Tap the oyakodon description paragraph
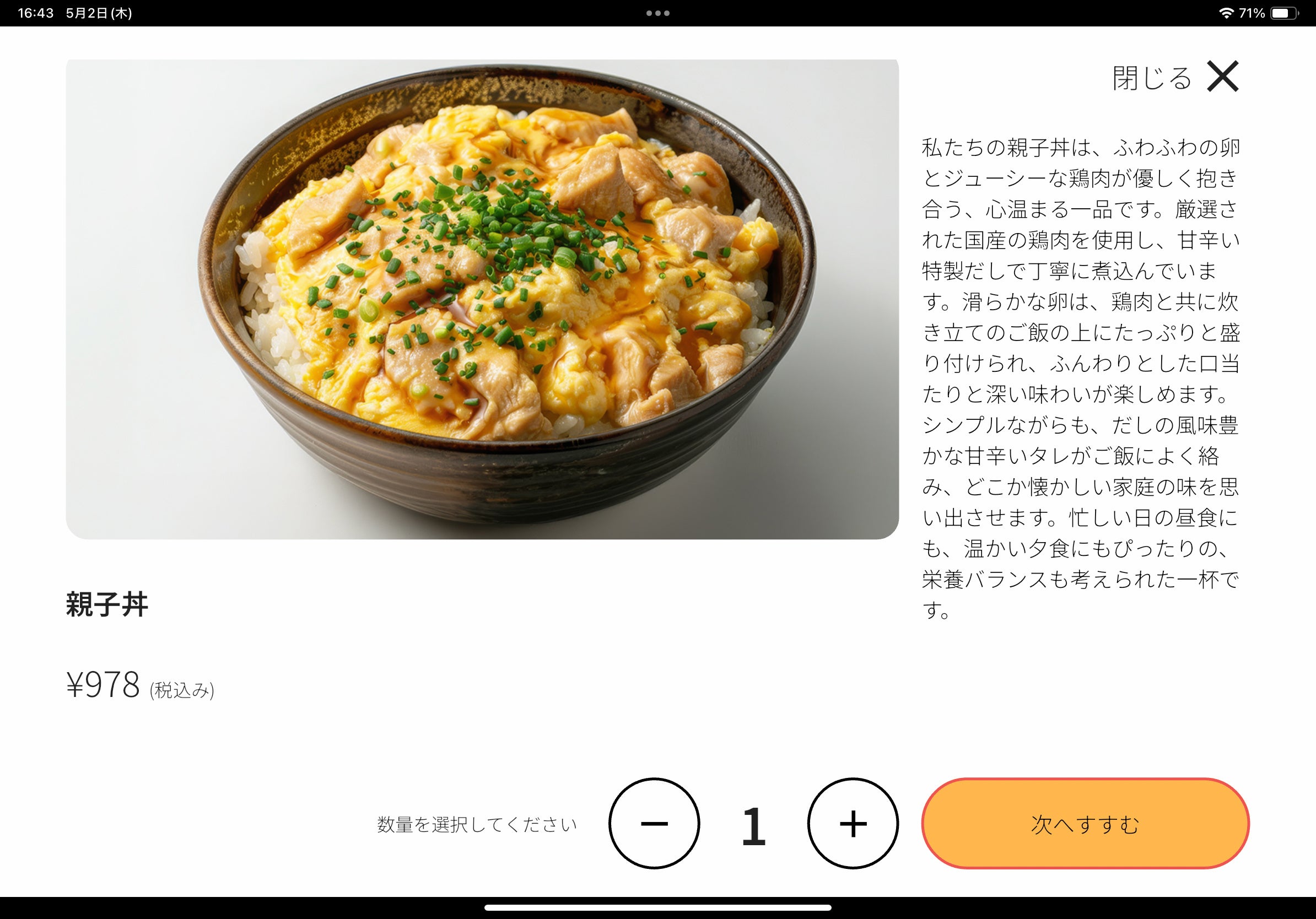Screen dimensions: 1316x919 pyautogui.click(x=1081, y=378)
